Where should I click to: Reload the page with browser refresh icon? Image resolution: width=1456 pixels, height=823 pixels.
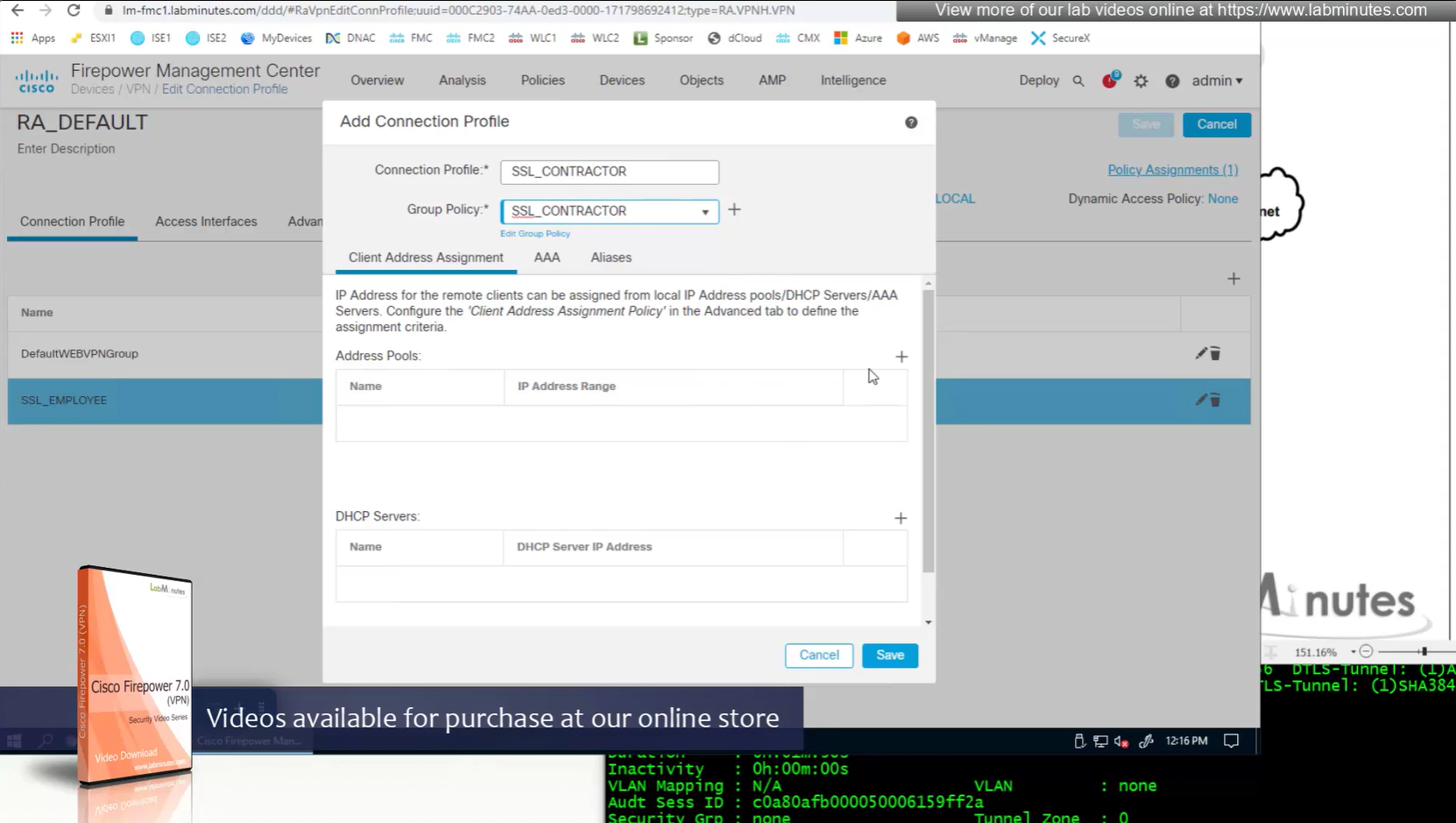[x=74, y=11]
